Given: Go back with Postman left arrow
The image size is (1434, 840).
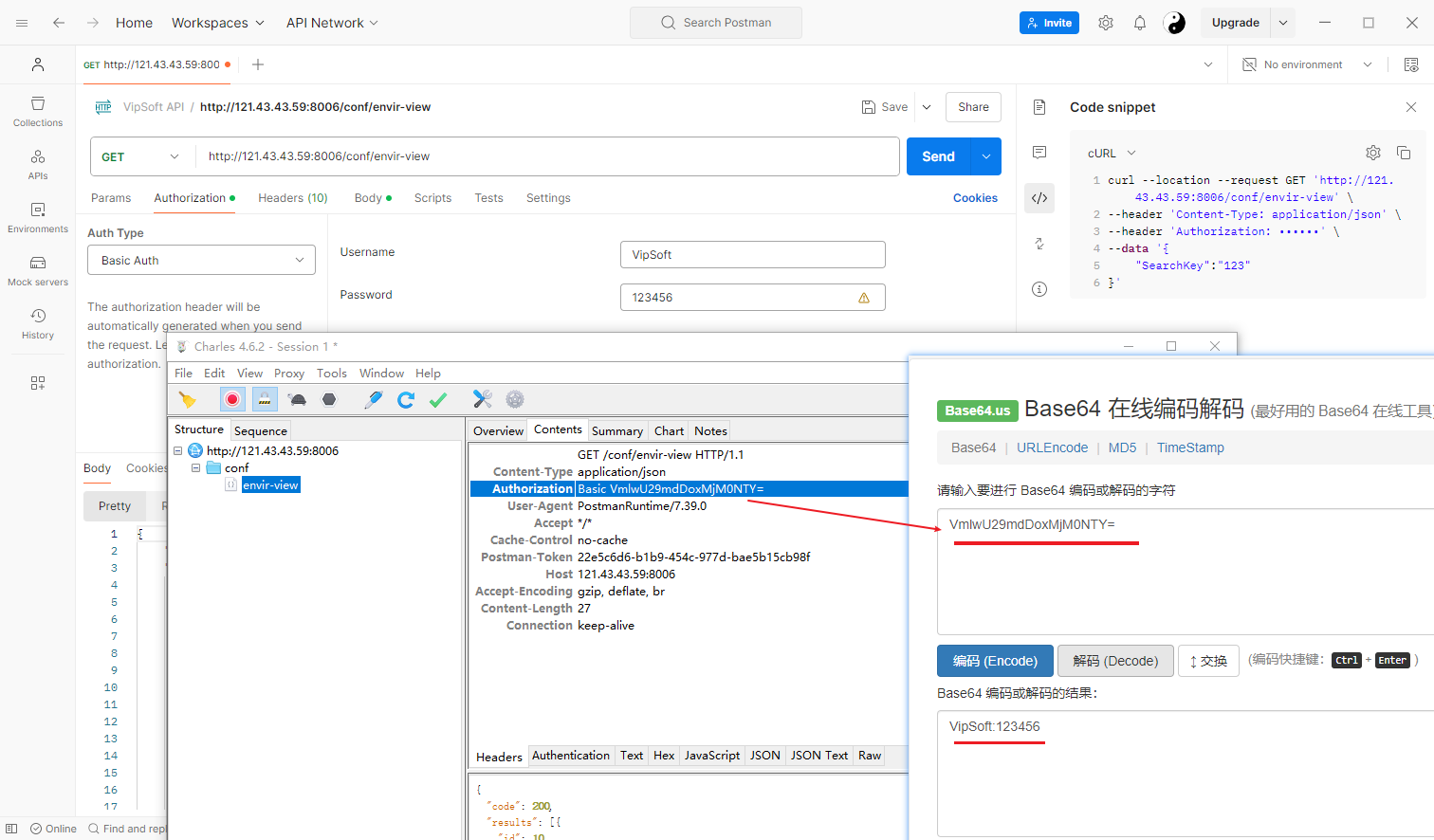Looking at the screenshot, I should pos(59,23).
